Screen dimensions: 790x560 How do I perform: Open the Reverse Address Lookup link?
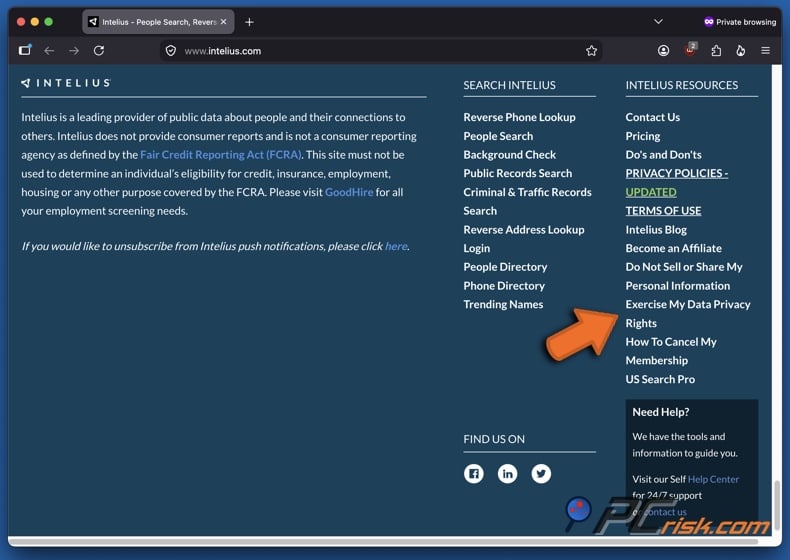tap(523, 229)
